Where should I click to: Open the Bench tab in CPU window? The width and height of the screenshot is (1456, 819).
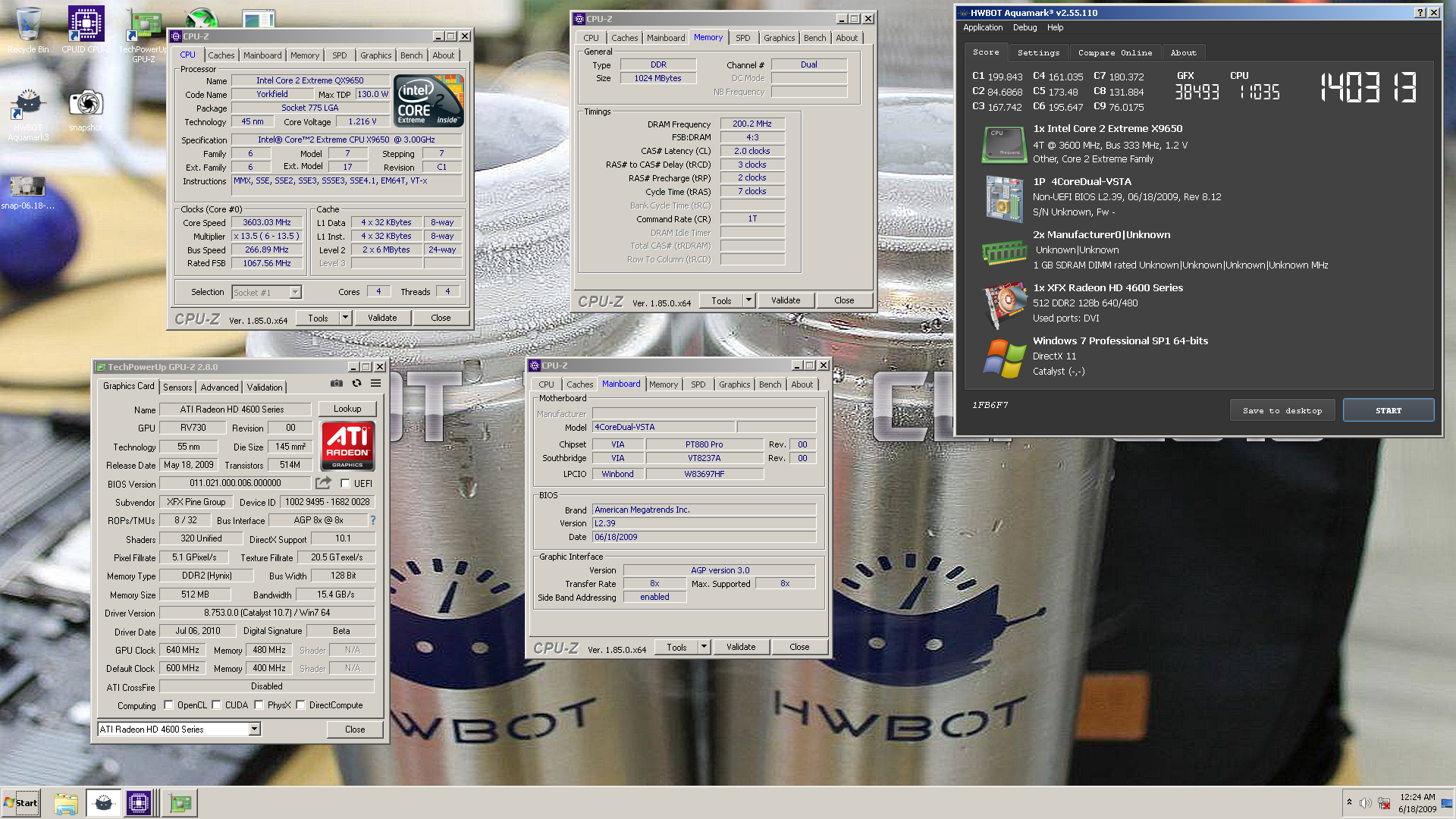[411, 55]
